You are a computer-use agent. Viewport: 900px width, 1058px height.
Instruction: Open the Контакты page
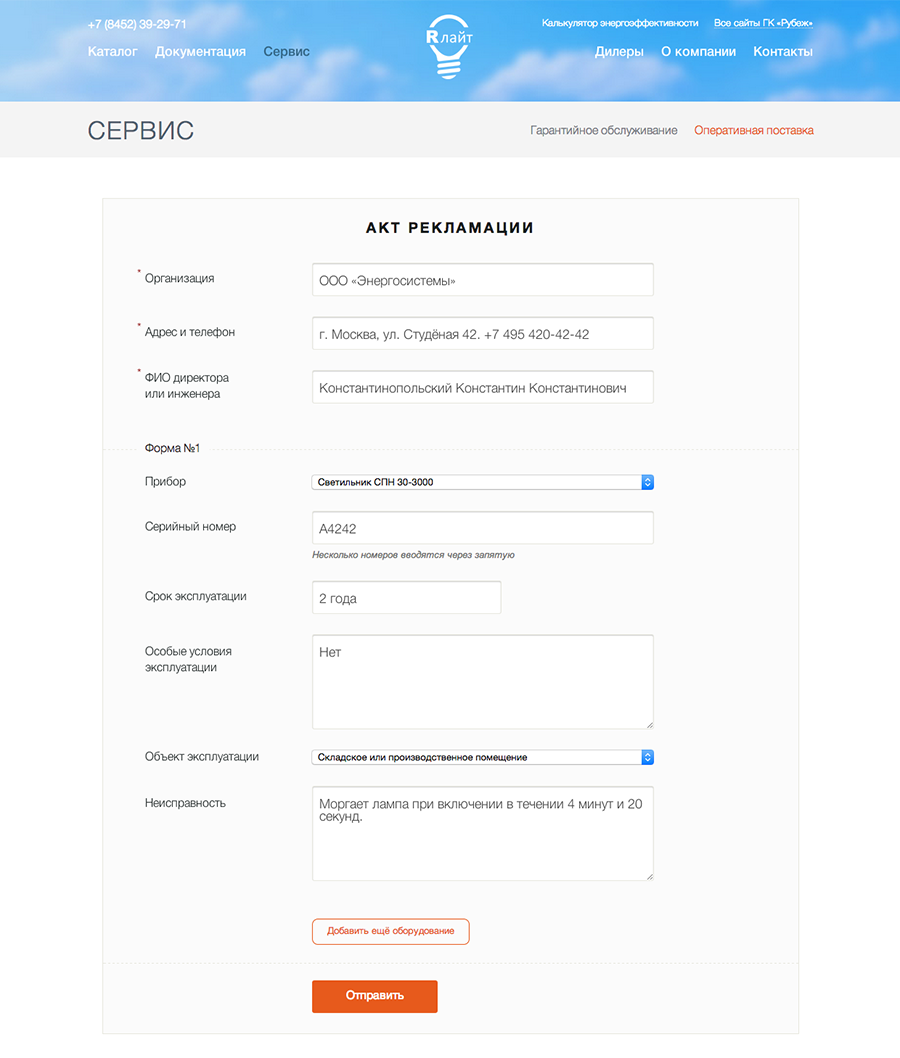pyautogui.click(x=782, y=52)
